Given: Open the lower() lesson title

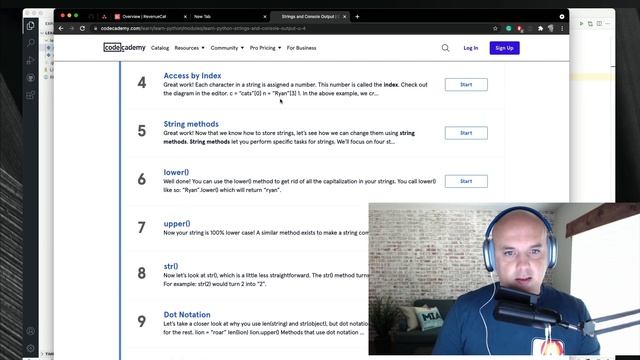Looking at the screenshot, I should tap(176, 172).
